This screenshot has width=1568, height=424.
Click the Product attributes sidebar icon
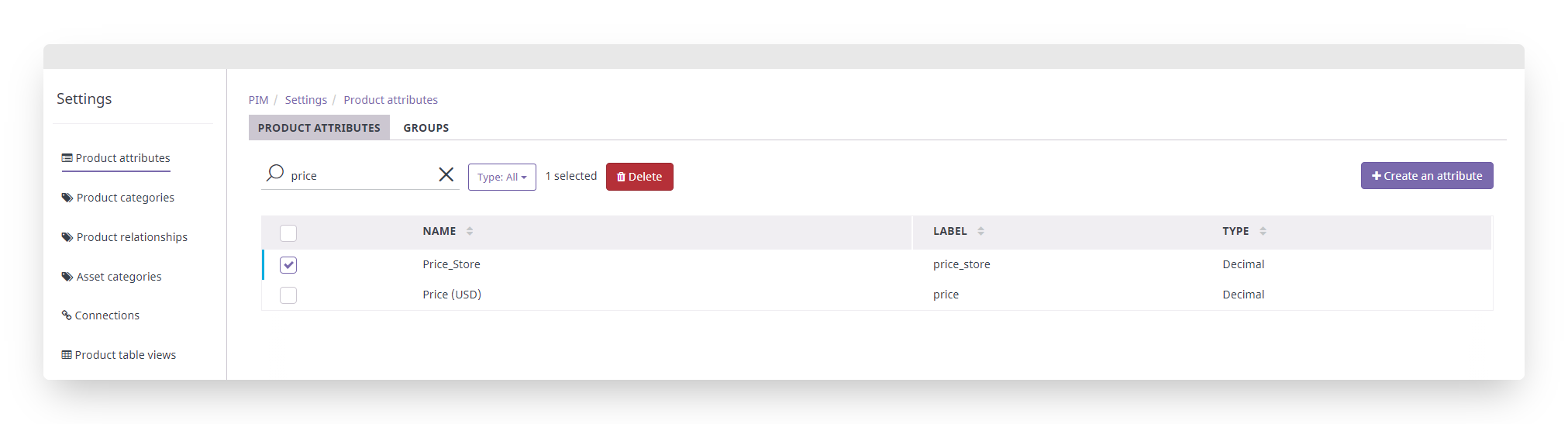[67, 158]
